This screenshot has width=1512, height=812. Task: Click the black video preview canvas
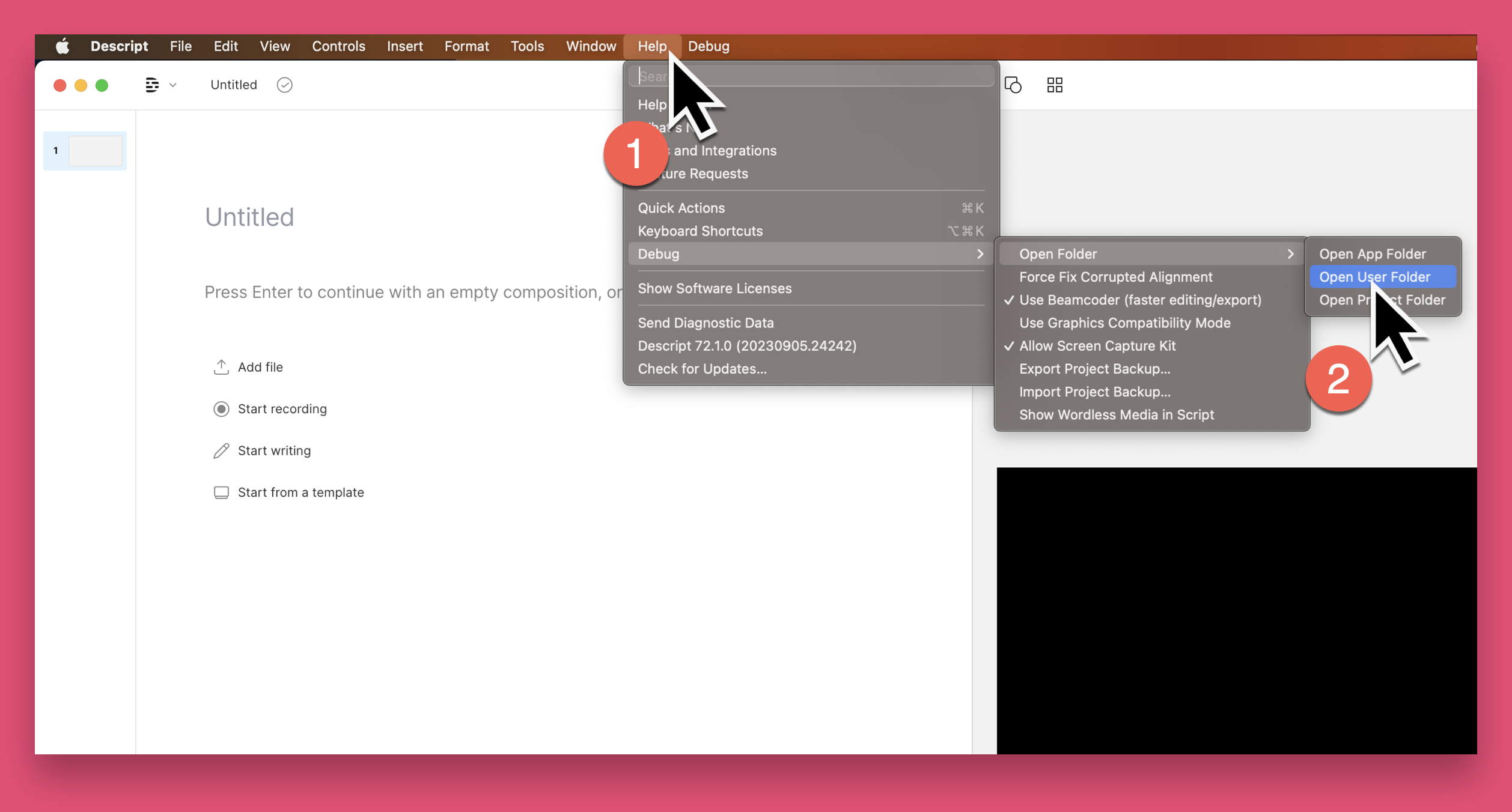tap(1237, 611)
